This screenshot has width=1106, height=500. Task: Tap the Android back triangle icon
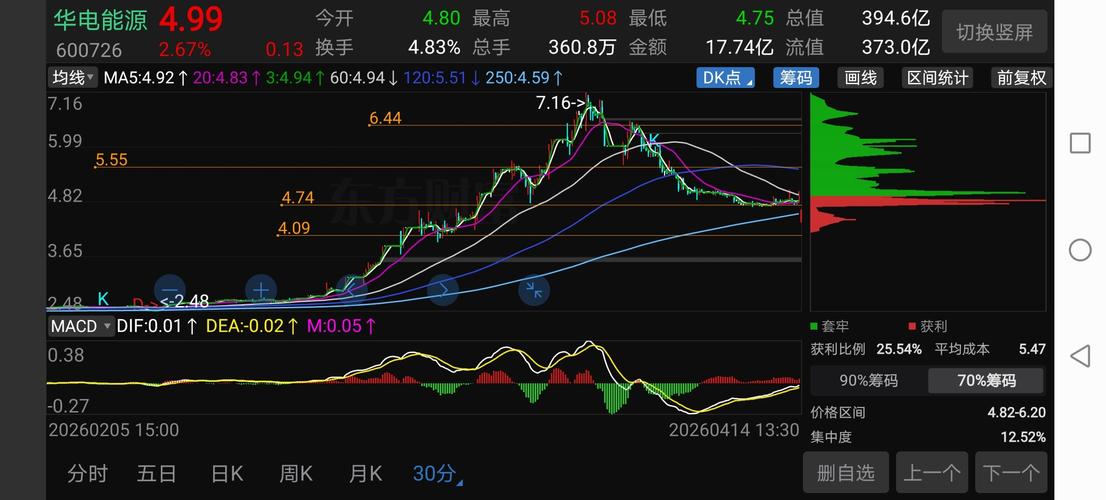pyautogui.click(x=1080, y=356)
